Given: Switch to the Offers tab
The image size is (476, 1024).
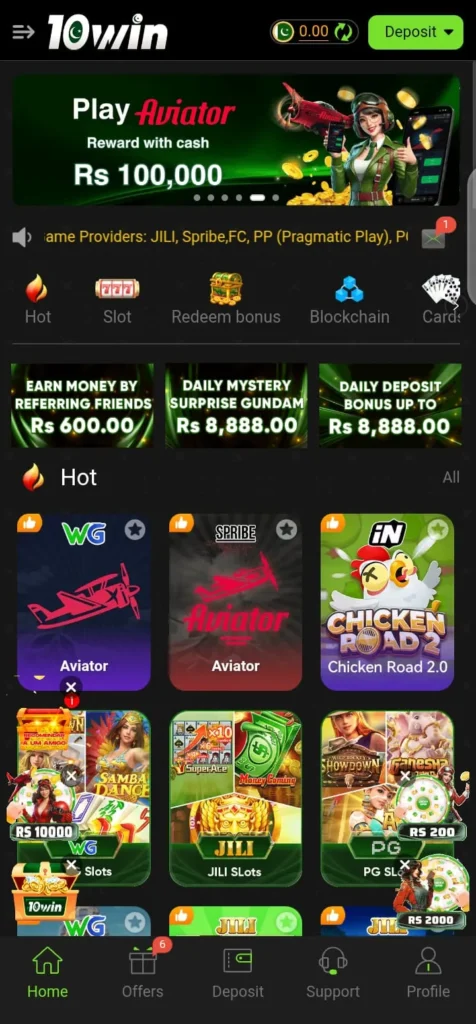Looking at the screenshot, I should pyautogui.click(x=142, y=972).
